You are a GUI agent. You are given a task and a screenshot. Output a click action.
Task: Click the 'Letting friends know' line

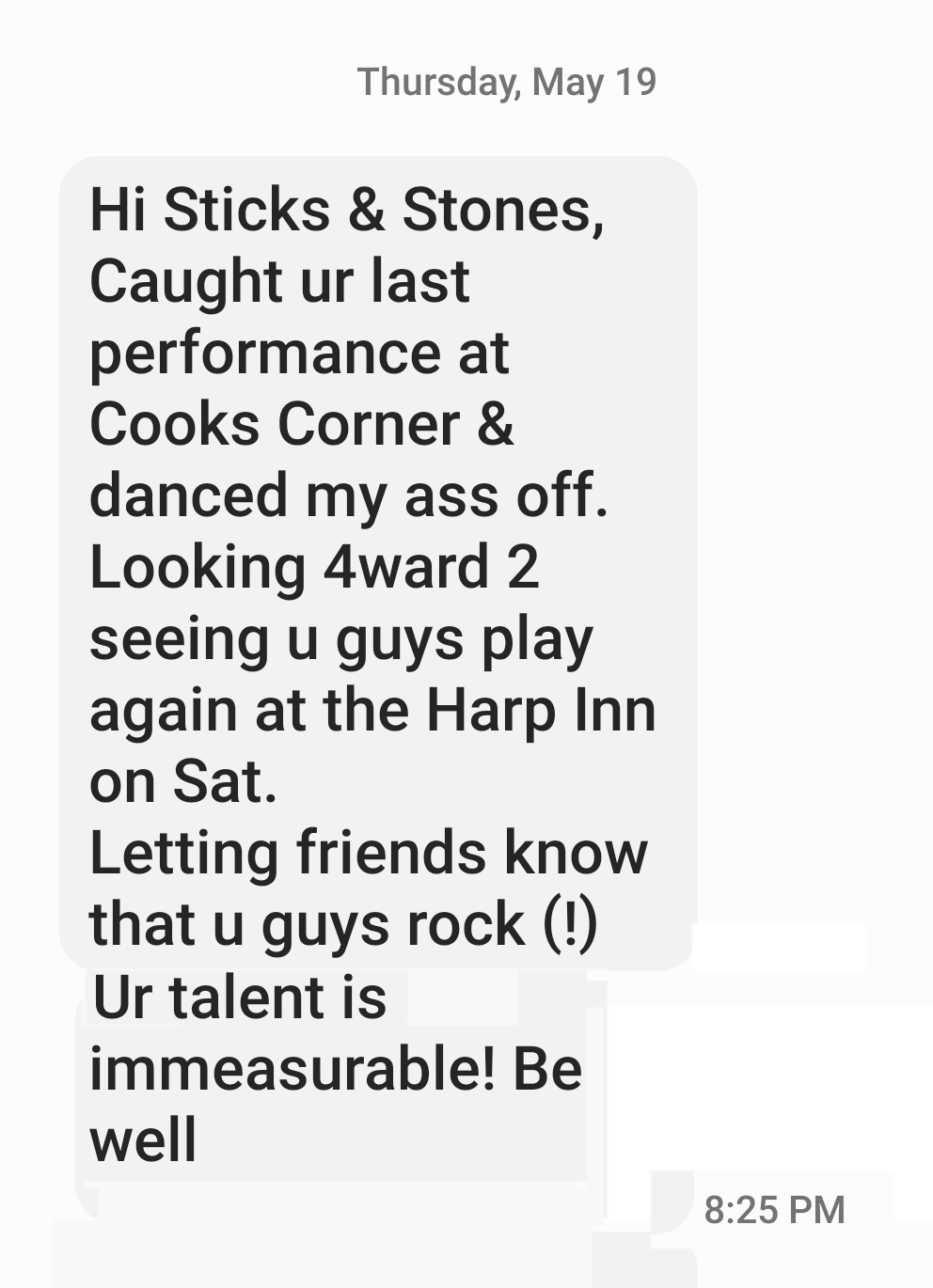[369, 853]
